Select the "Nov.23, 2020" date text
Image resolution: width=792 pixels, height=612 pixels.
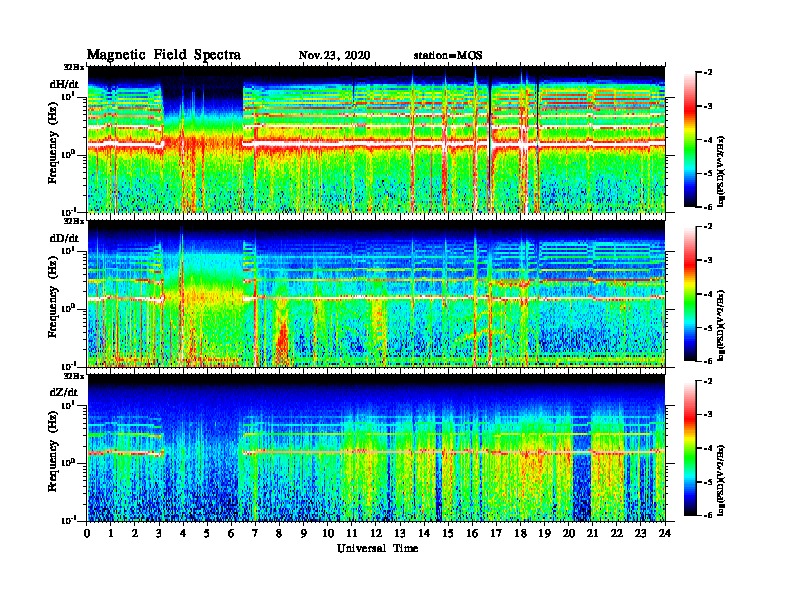point(334,56)
